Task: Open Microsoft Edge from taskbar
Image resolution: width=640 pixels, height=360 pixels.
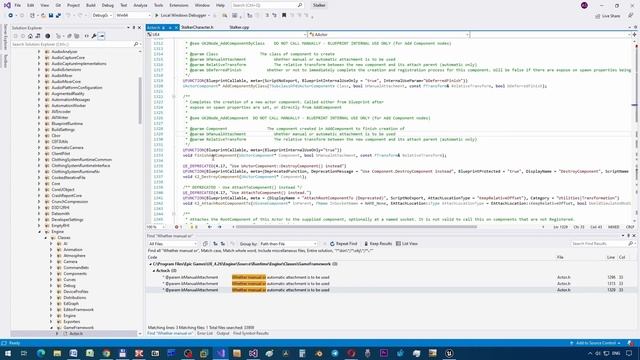Action: 41,353
